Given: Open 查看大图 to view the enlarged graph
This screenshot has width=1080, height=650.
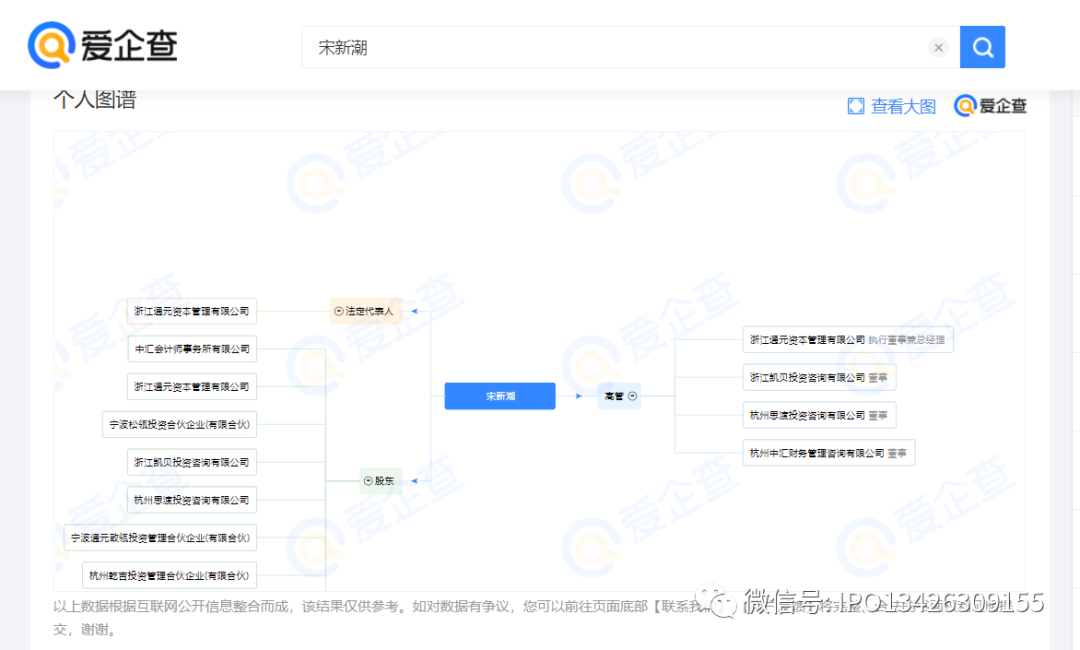Looking at the screenshot, I should point(892,106).
